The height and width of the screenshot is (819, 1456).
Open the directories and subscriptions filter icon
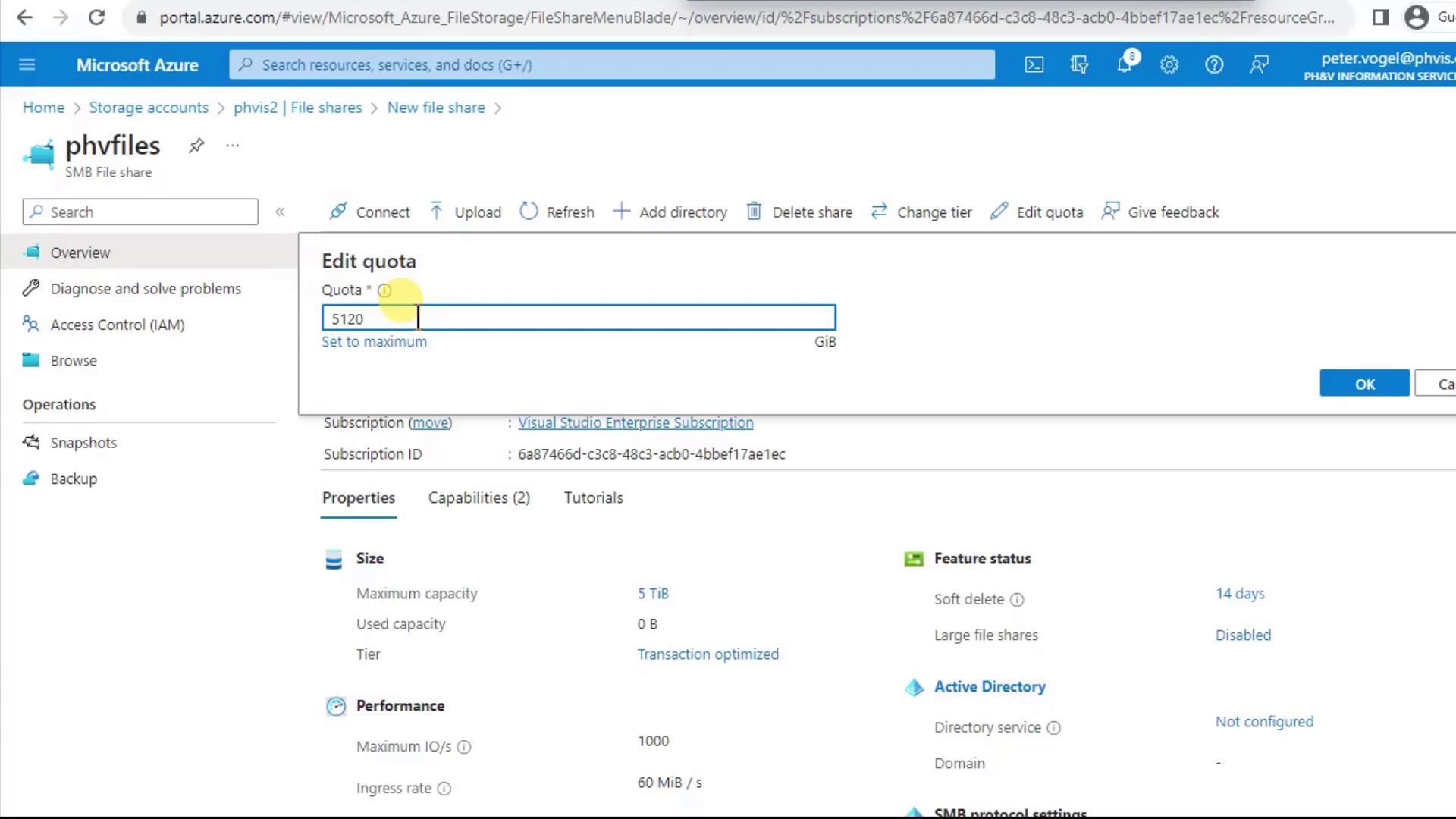tap(1079, 65)
